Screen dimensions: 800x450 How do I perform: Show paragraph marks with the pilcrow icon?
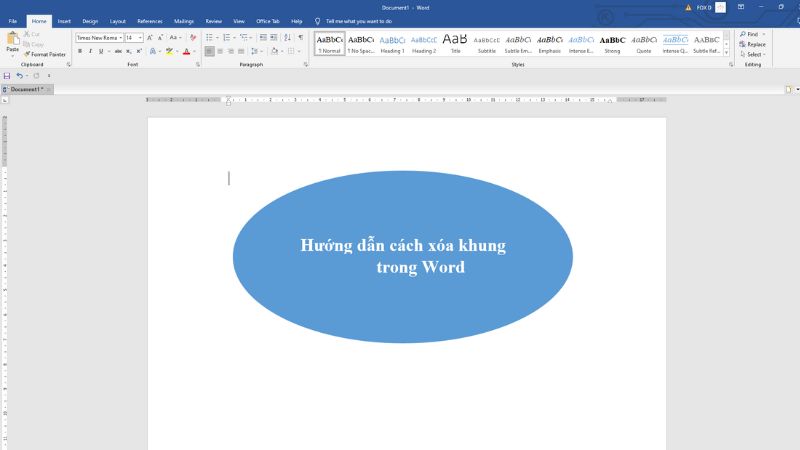point(300,37)
